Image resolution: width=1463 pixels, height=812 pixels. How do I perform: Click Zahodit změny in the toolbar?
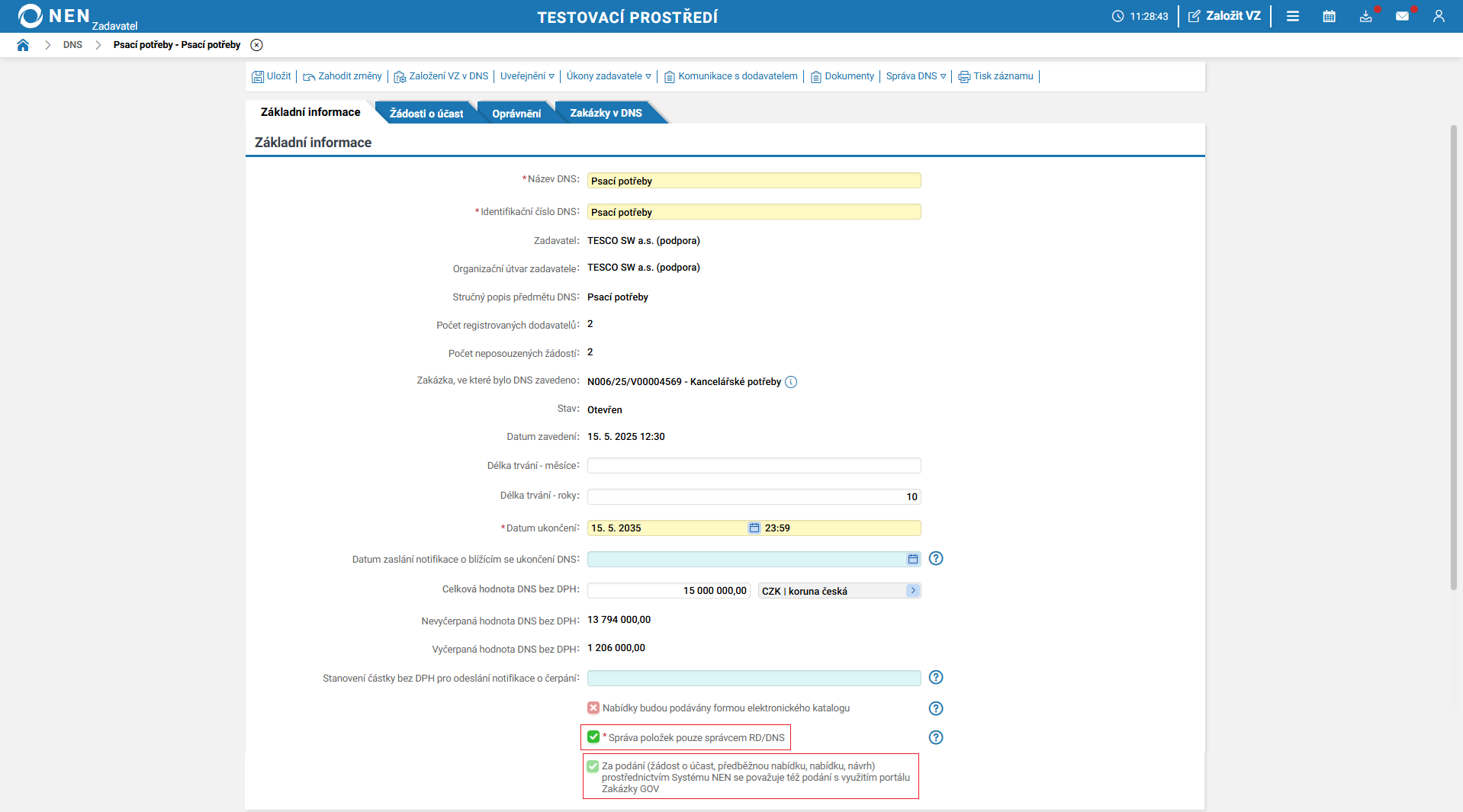[x=342, y=76]
